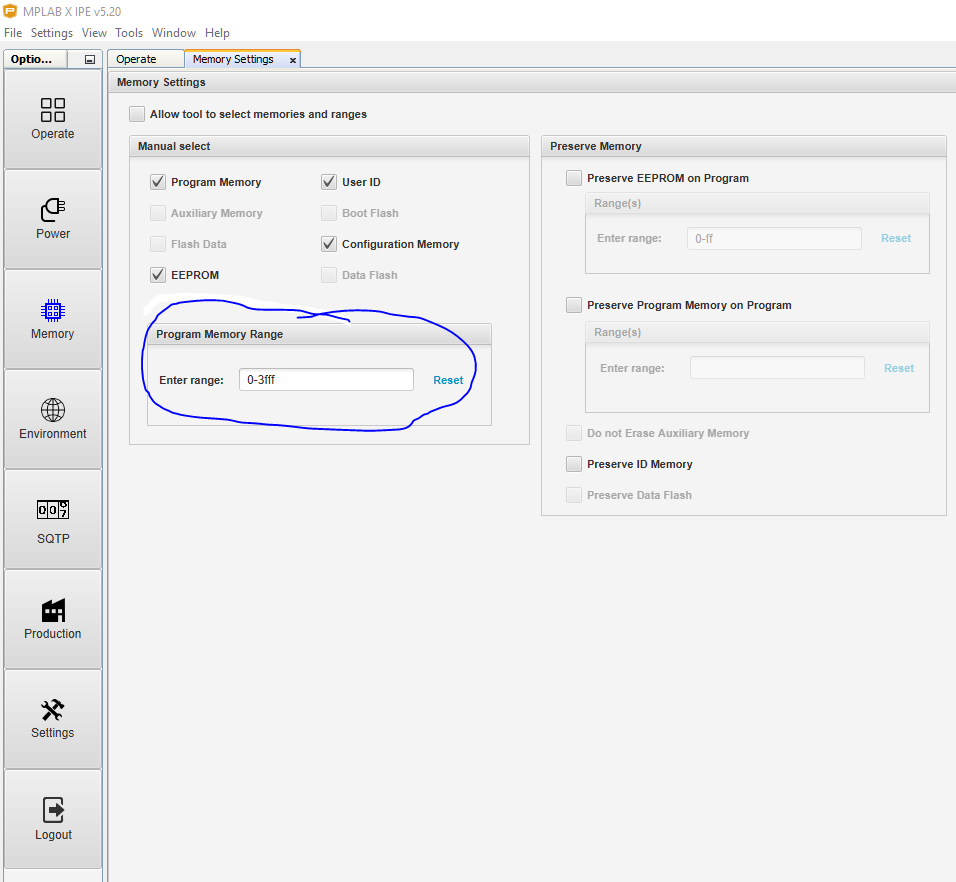The height and width of the screenshot is (882, 956).
Task: Click the Program Memory Range heading
Action: 219,334
